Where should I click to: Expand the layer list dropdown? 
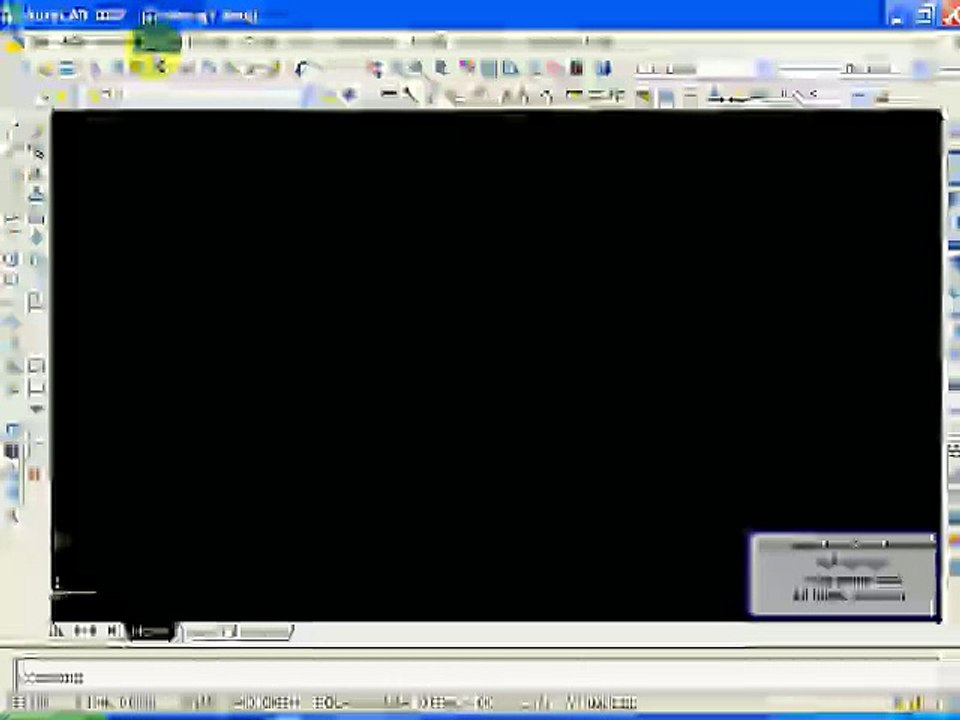coord(309,96)
